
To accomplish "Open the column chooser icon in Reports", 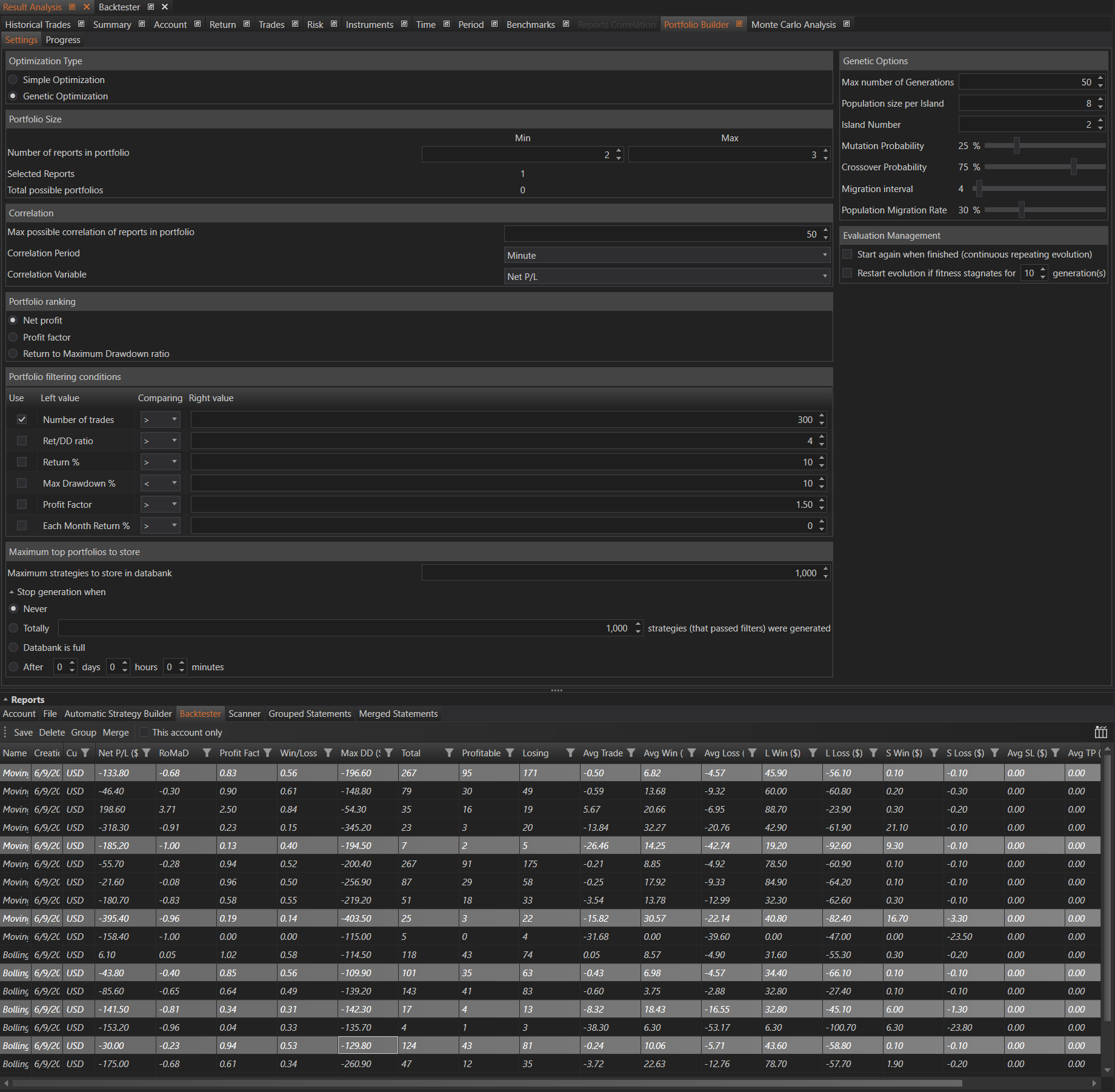I will (x=1100, y=732).
